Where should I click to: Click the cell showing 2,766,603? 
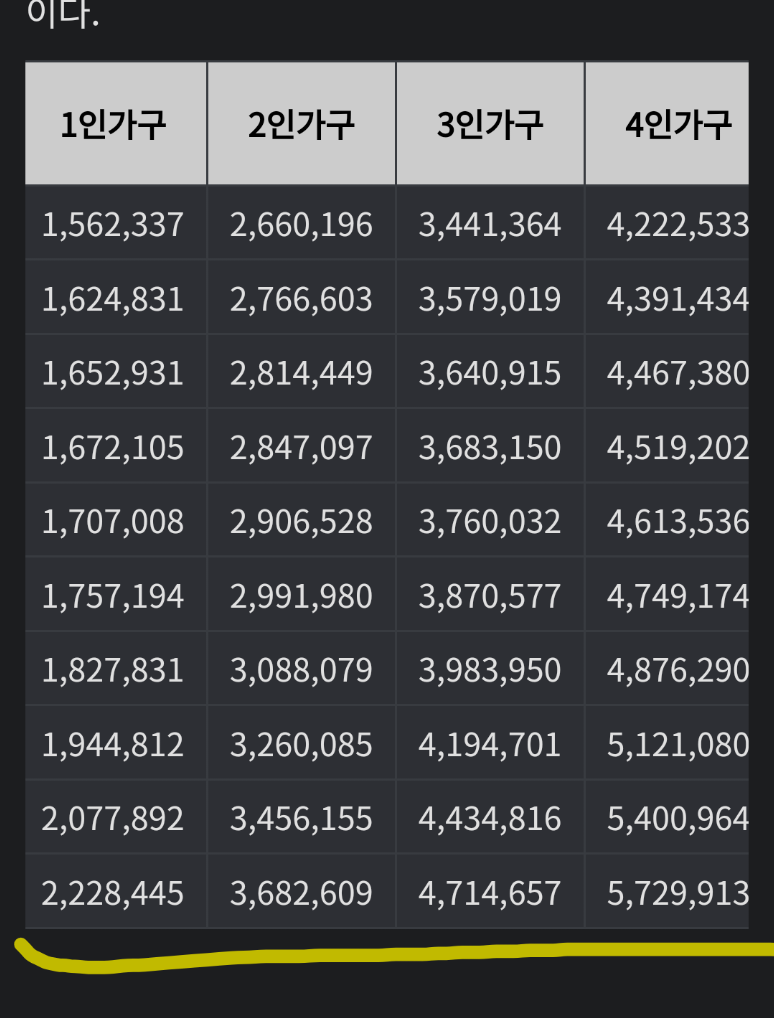301,297
